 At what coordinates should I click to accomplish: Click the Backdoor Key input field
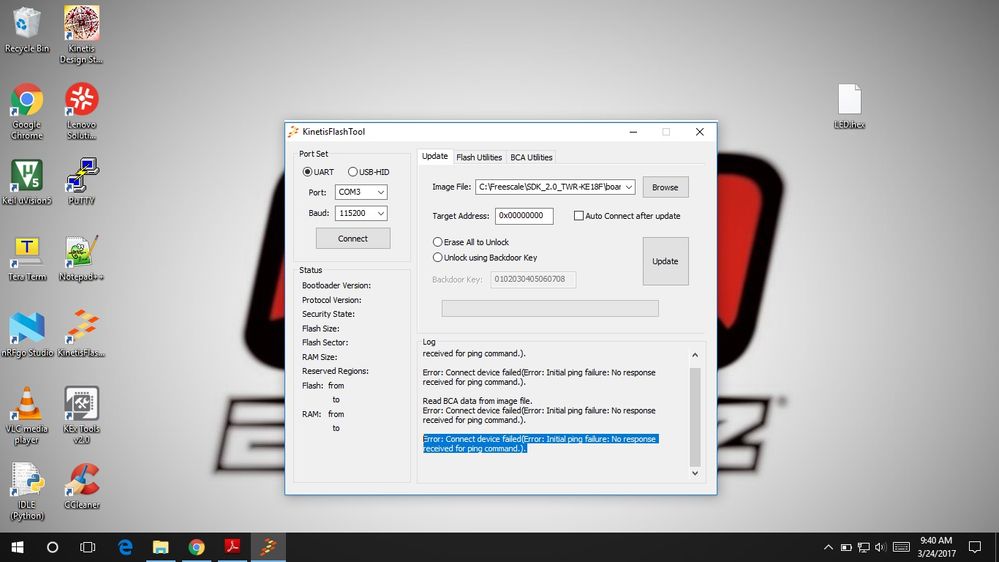pos(533,279)
